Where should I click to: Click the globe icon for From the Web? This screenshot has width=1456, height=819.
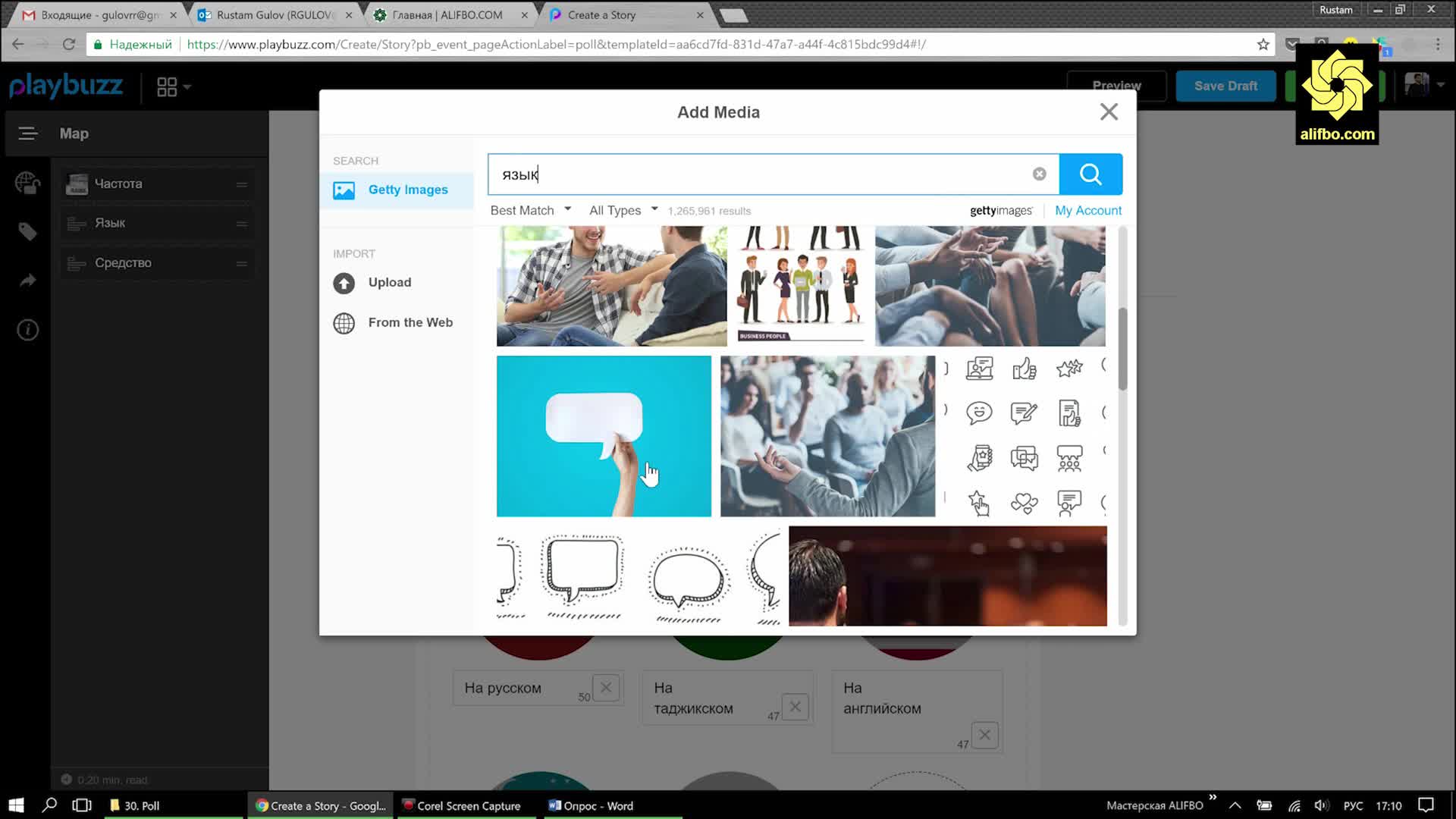(344, 323)
